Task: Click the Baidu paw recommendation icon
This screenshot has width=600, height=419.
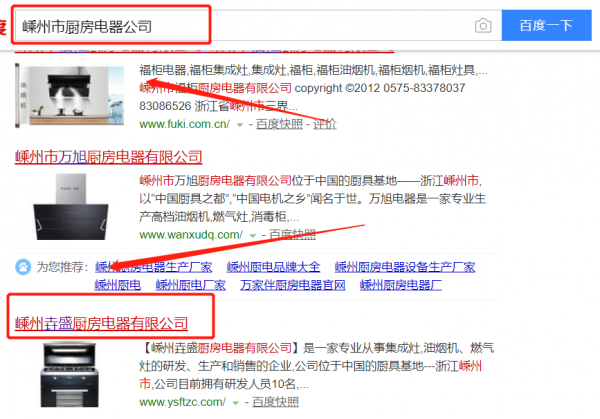Action: [23, 267]
